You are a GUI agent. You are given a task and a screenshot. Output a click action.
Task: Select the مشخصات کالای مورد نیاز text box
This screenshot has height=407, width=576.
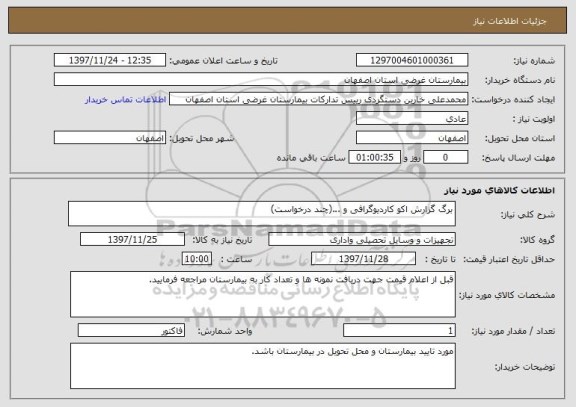[263, 294]
